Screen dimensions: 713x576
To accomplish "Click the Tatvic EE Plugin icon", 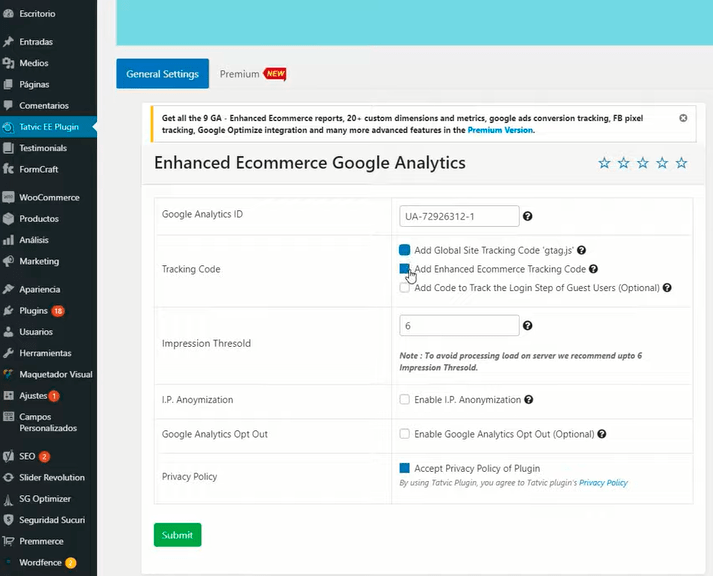I will pos(8,127).
